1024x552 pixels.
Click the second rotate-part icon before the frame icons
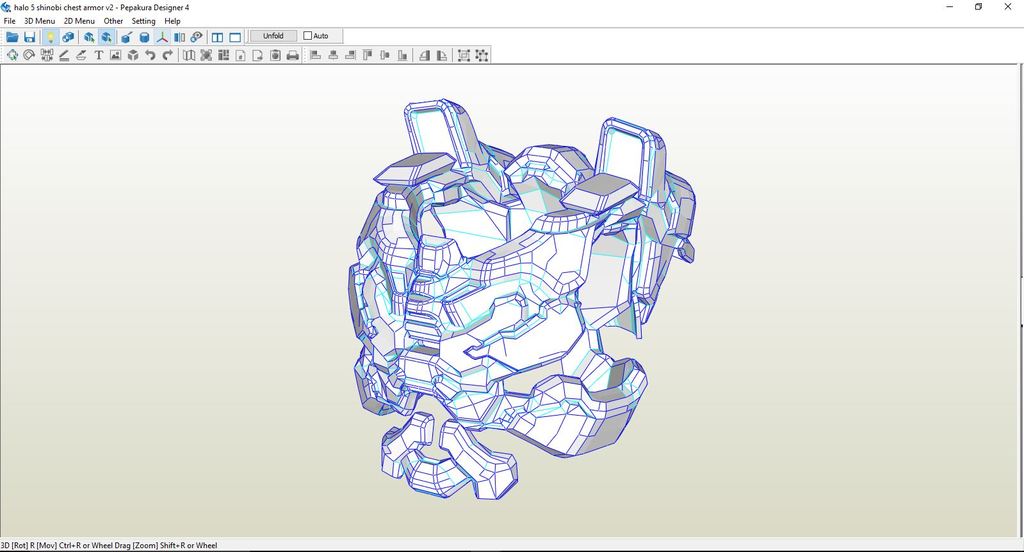click(x=442, y=56)
